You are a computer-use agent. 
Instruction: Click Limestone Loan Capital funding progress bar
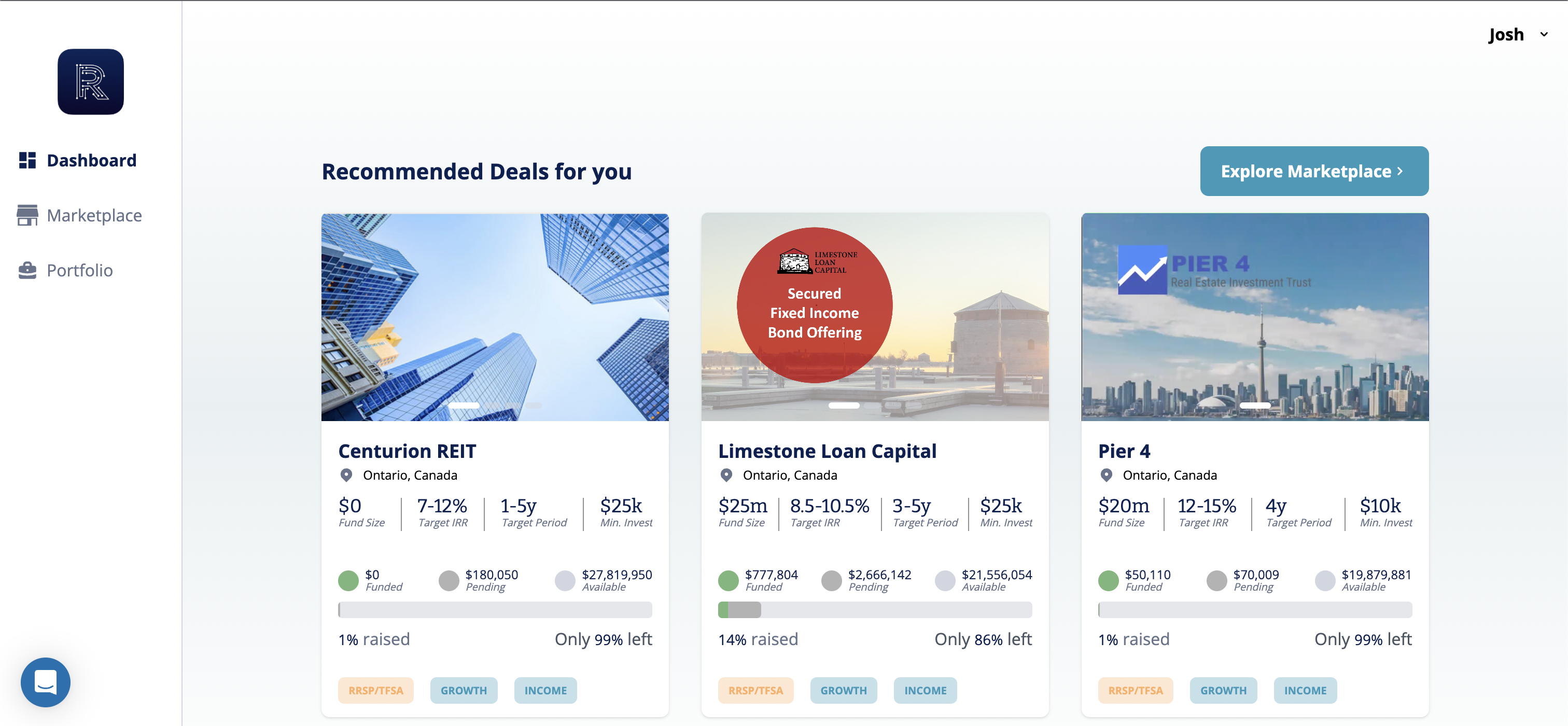[x=875, y=610]
